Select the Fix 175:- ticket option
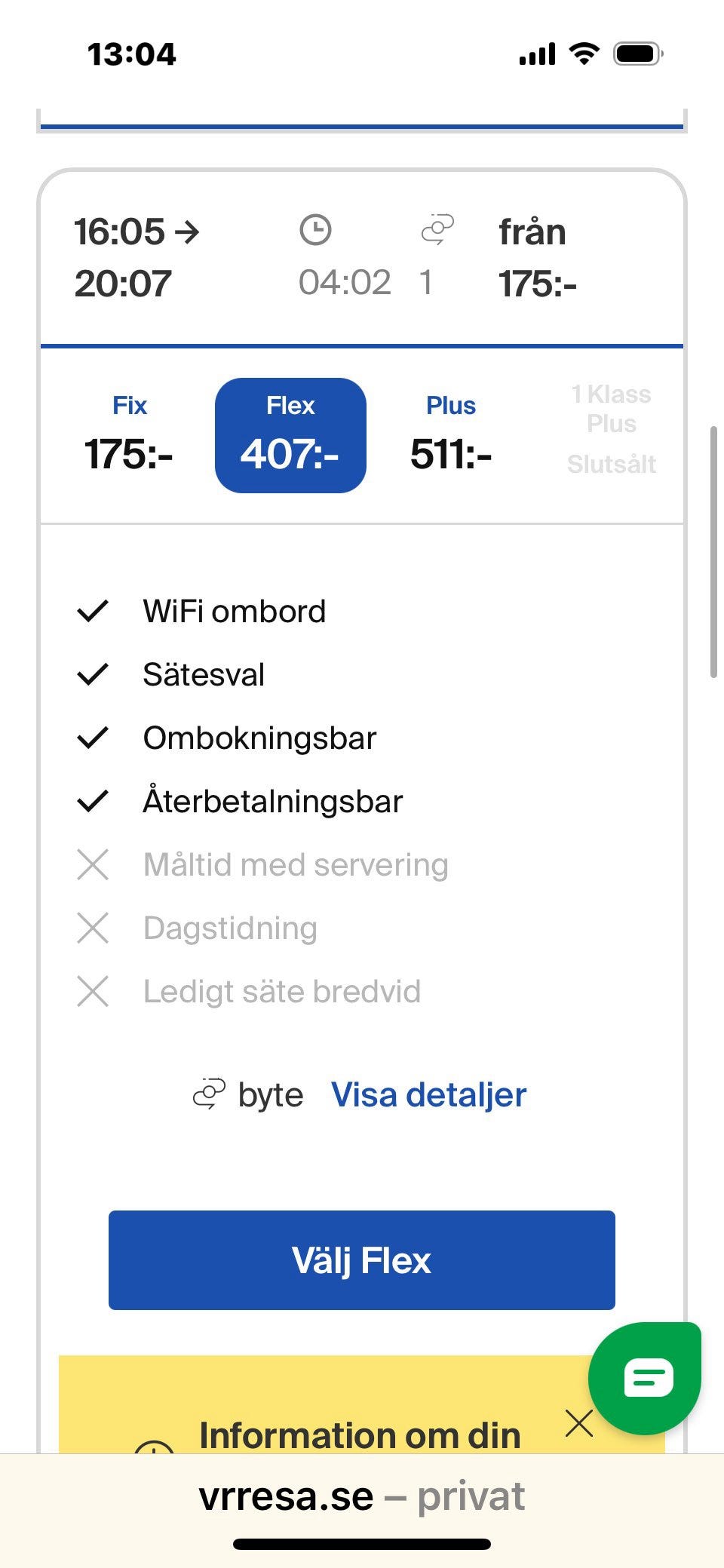This screenshot has width=724, height=1568. (x=129, y=436)
